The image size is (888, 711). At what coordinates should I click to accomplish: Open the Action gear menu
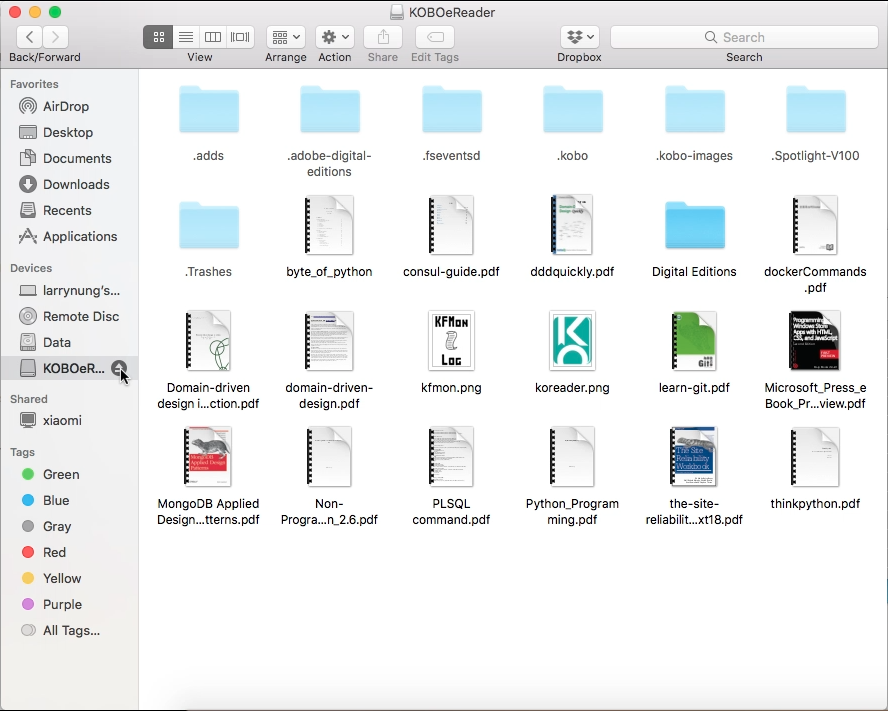(335, 37)
